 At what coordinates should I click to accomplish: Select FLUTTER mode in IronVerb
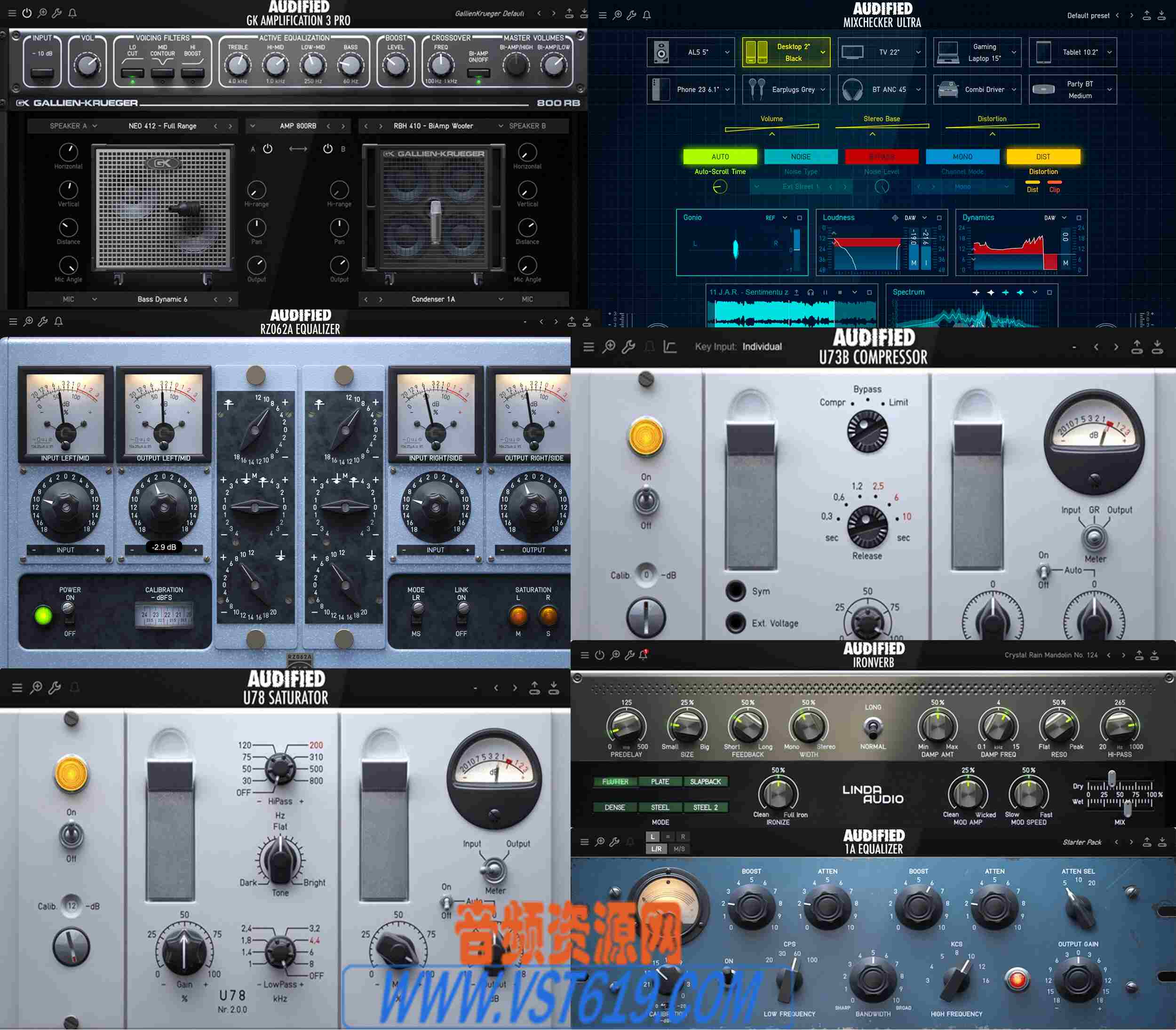click(615, 782)
